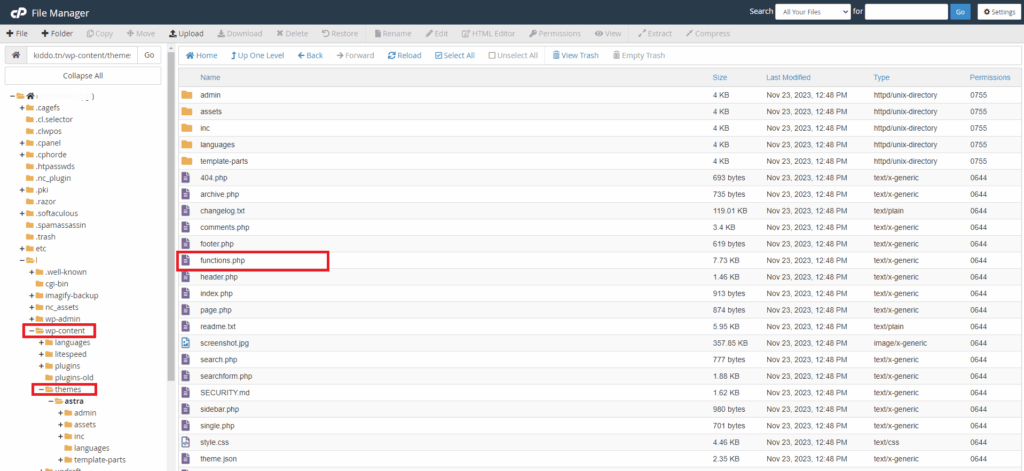1024x471 pixels.
Task: Click the Copy toolbar button
Action: tap(100, 33)
